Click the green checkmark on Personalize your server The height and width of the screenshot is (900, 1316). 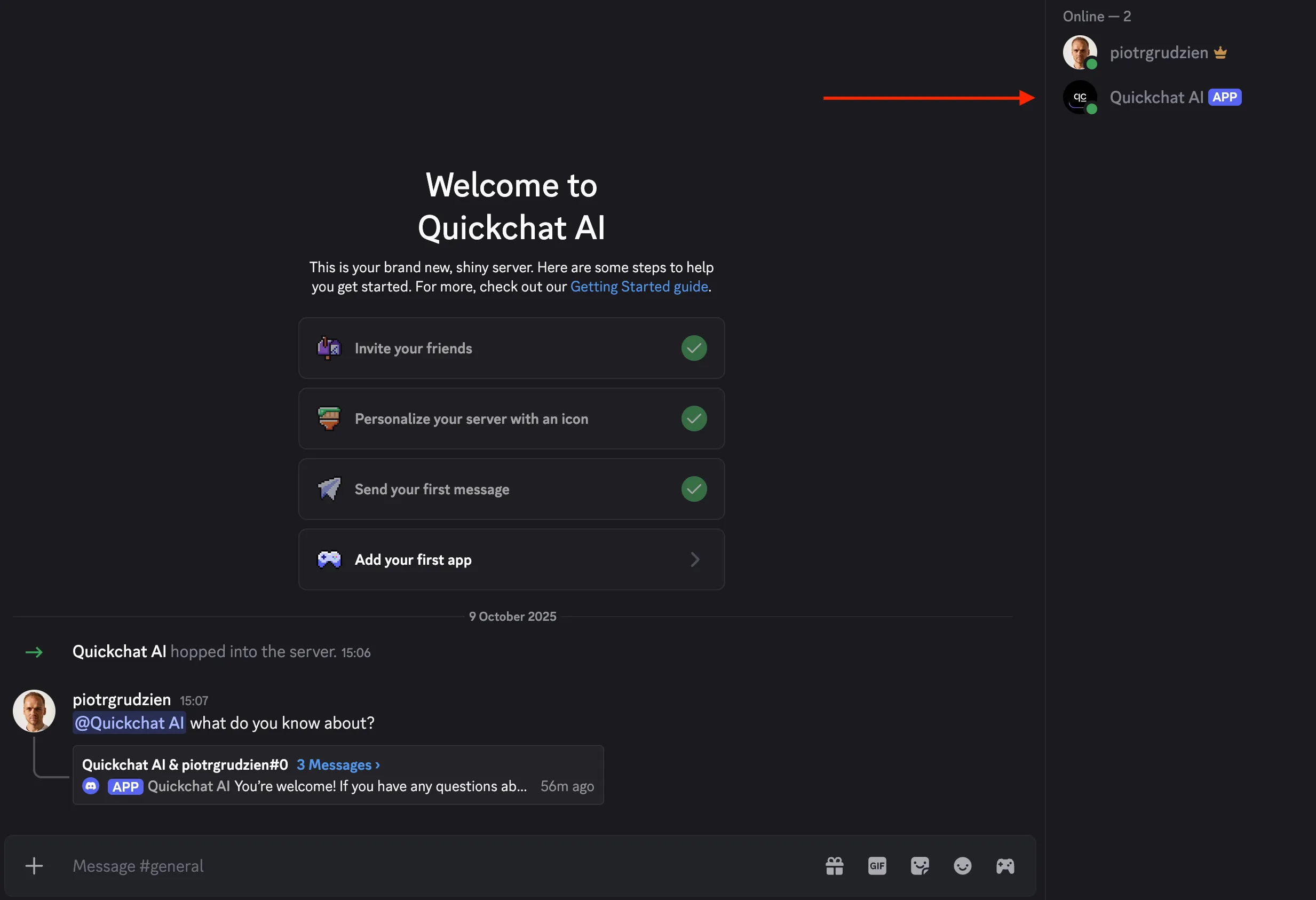click(694, 419)
